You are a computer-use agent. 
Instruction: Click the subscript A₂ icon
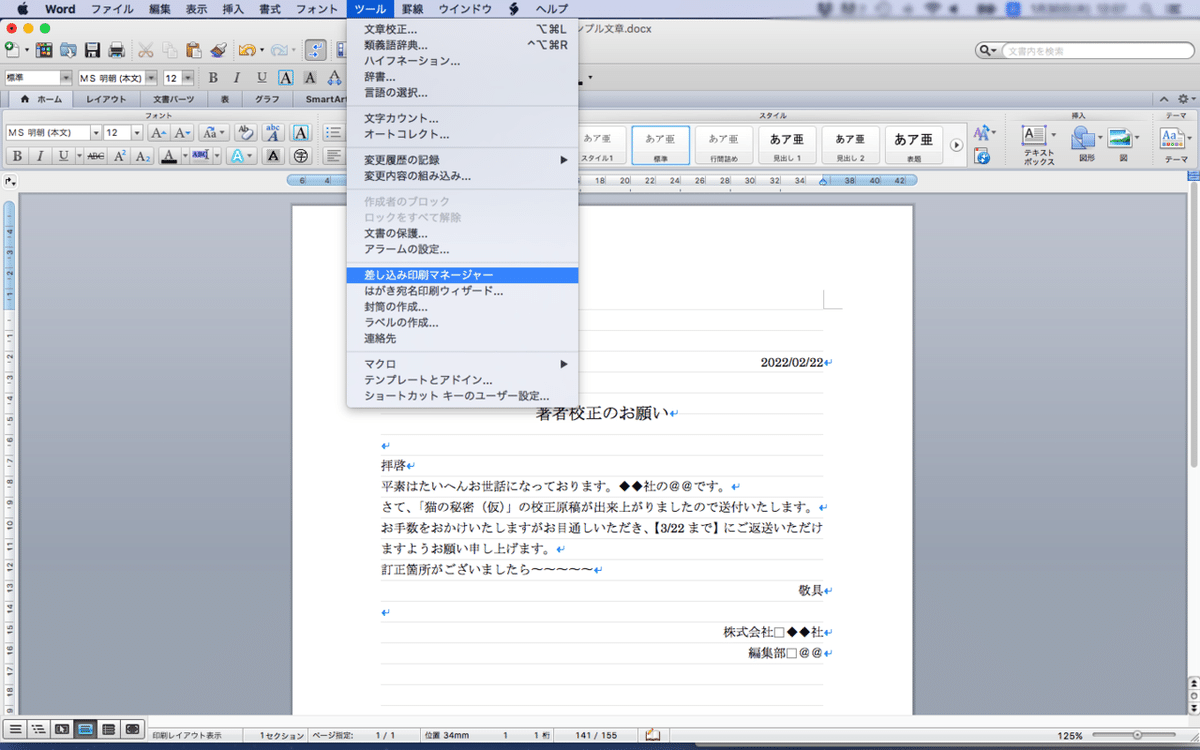tap(143, 156)
